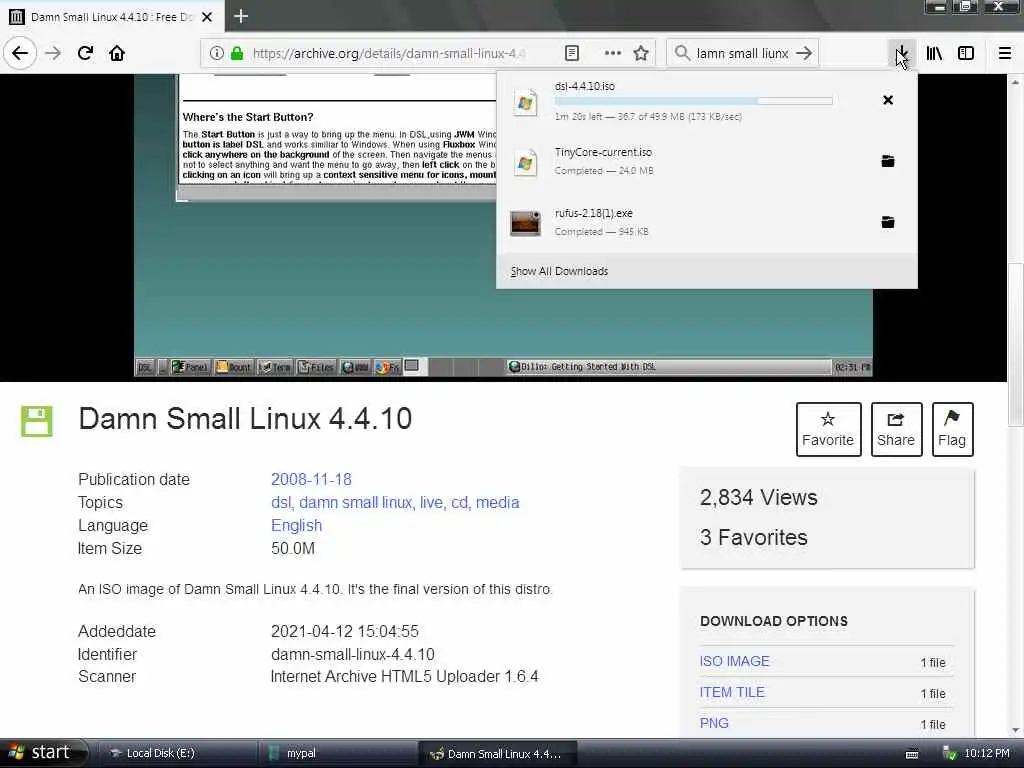This screenshot has width=1024, height=768.
Task: Toggle reader view in address bar
Action: coord(571,53)
